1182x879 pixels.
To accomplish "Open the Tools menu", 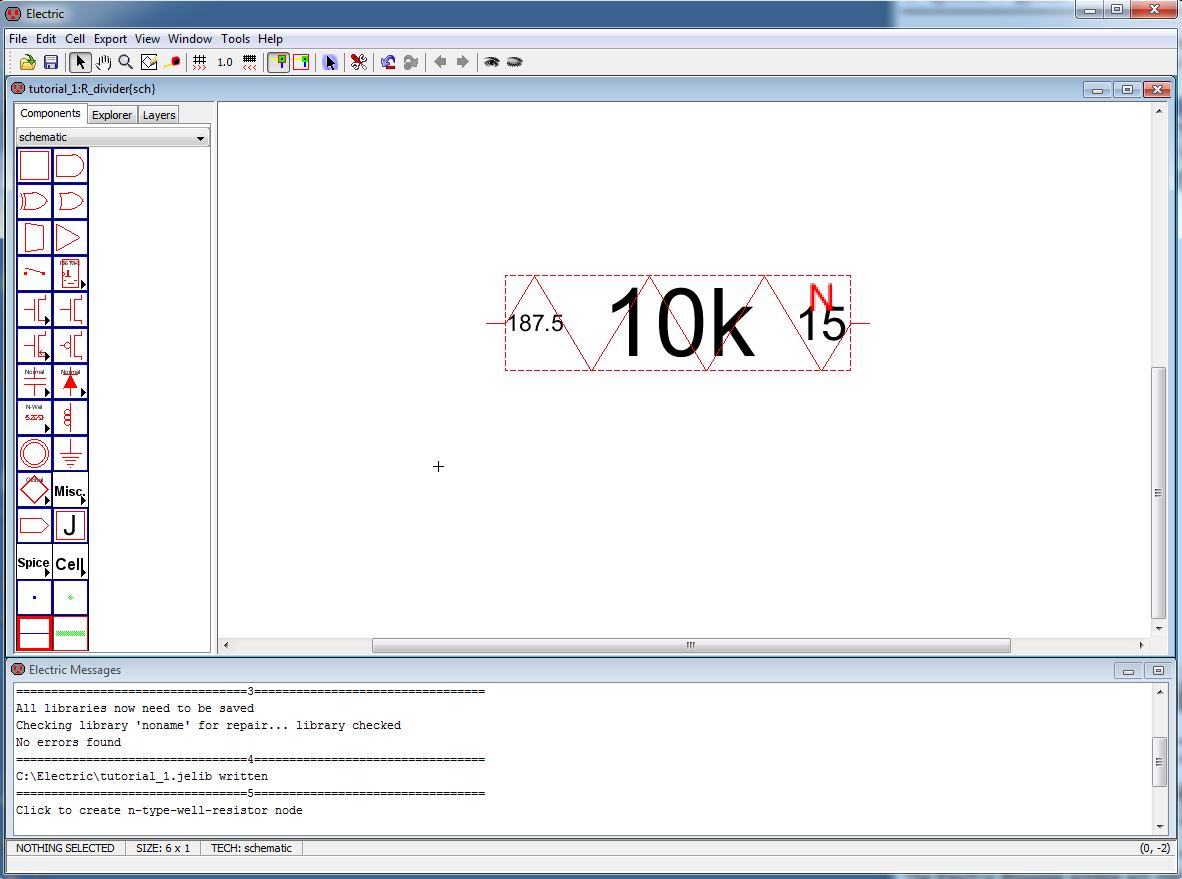I will click(x=235, y=39).
